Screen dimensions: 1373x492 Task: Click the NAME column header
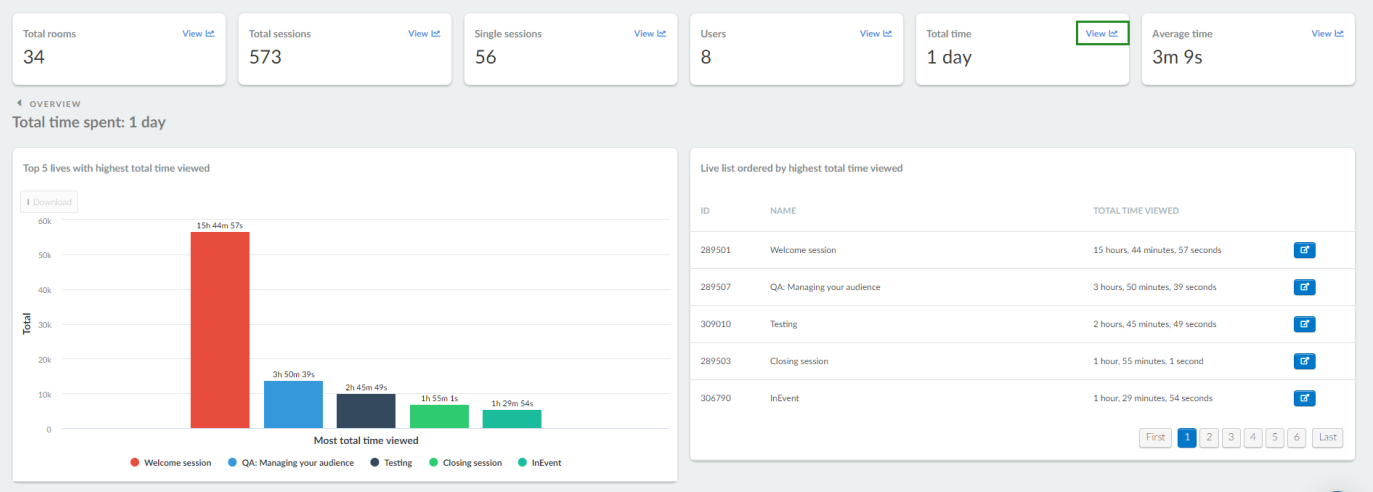tap(782, 211)
